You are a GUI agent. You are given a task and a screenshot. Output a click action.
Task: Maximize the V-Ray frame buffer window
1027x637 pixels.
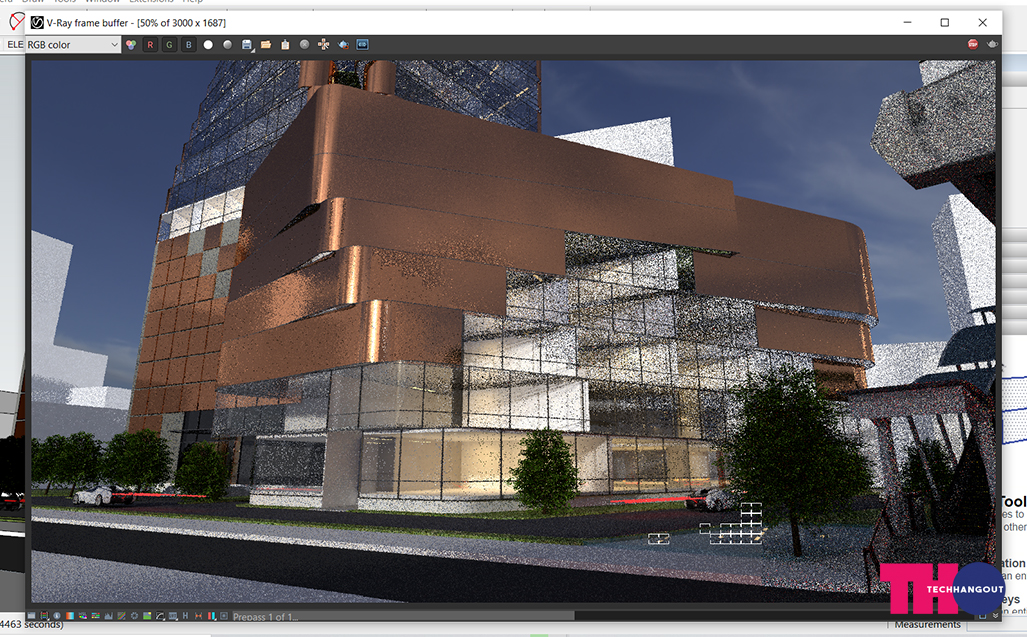(944, 22)
